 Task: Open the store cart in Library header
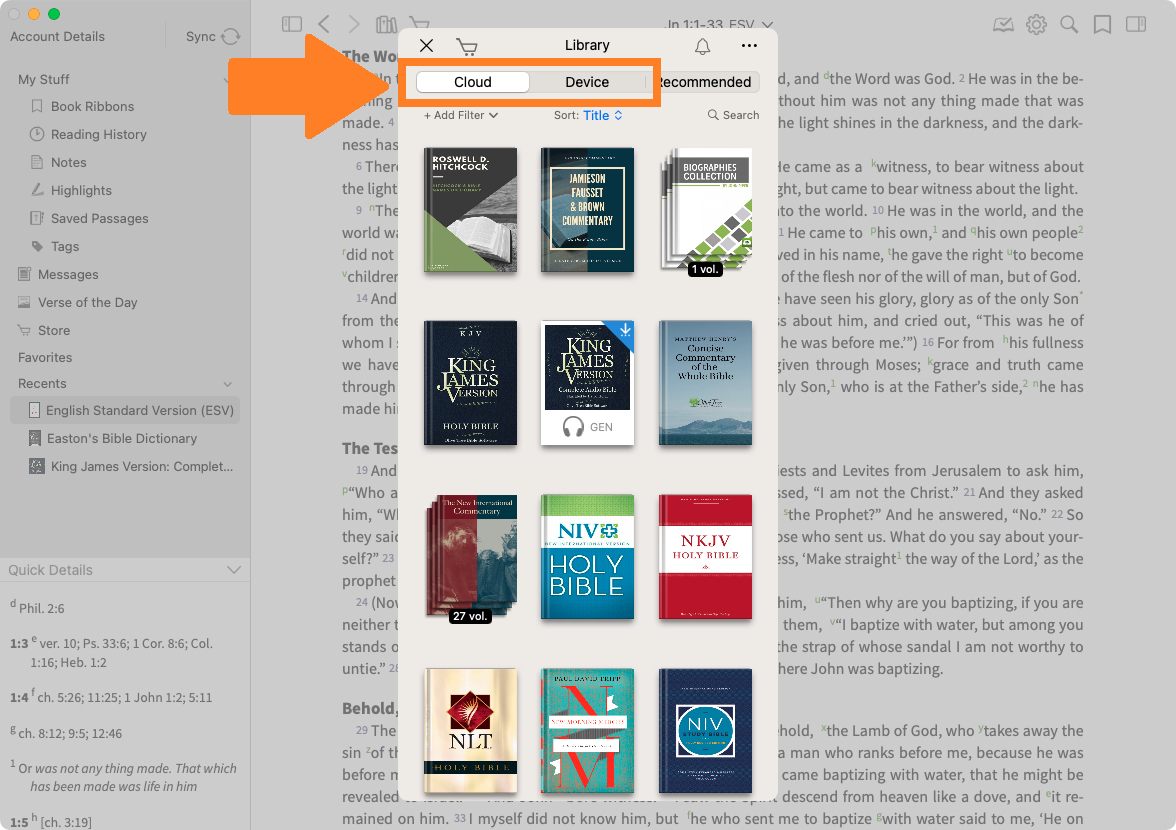(466, 46)
